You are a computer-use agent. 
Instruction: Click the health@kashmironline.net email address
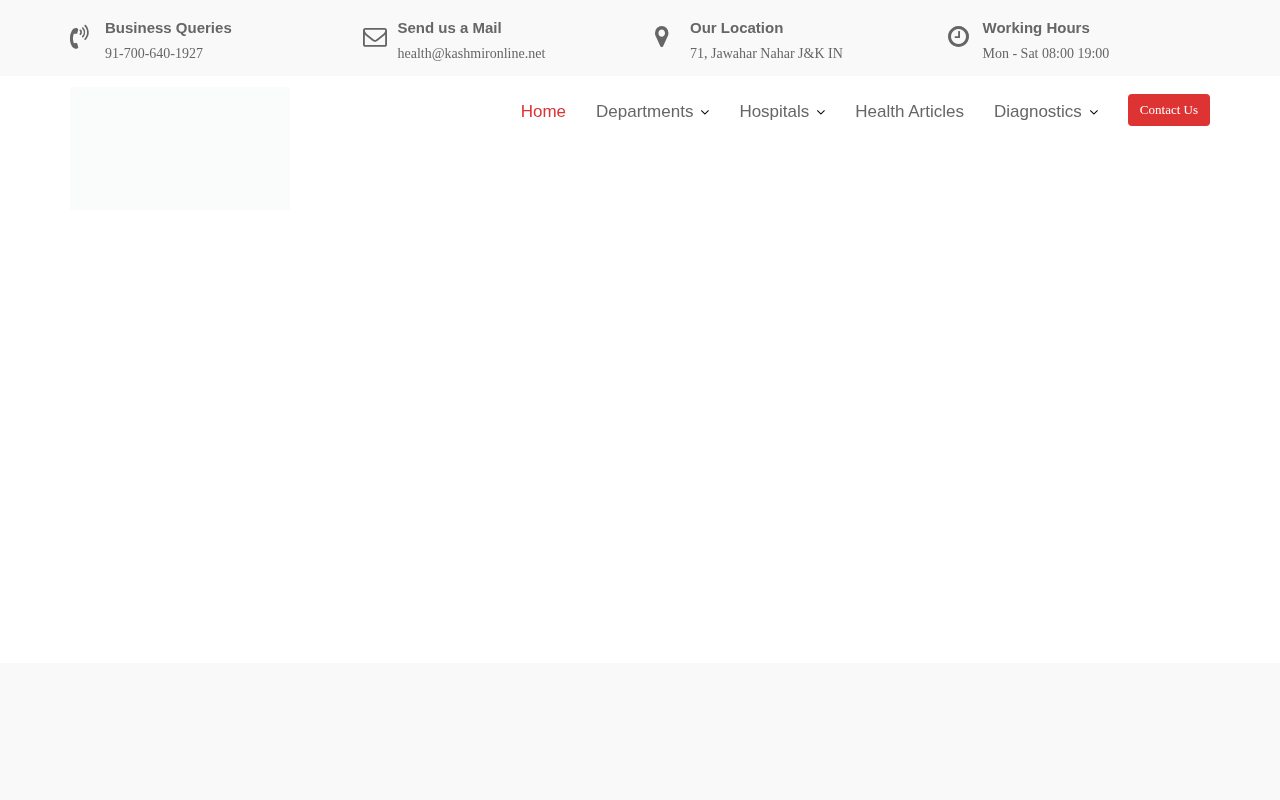coord(471,54)
